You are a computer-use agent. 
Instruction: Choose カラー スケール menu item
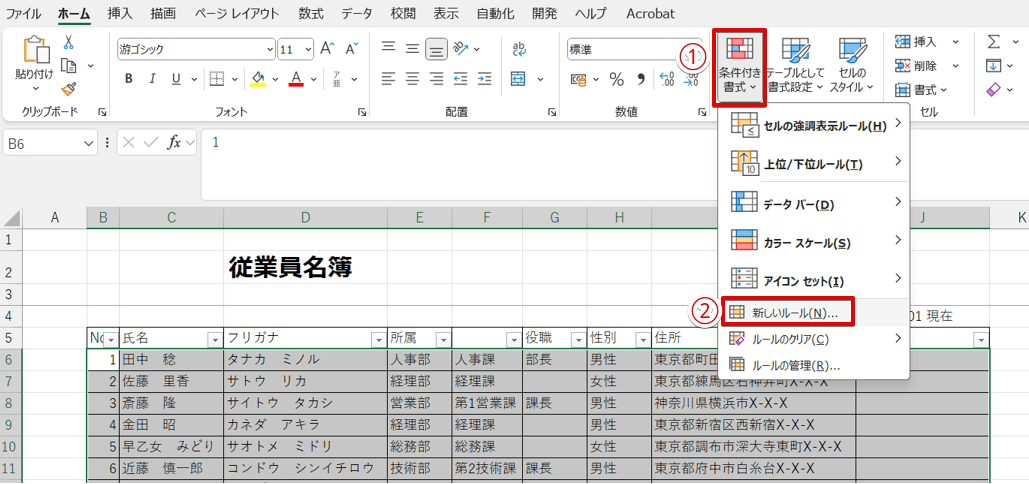pyautogui.click(x=814, y=243)
